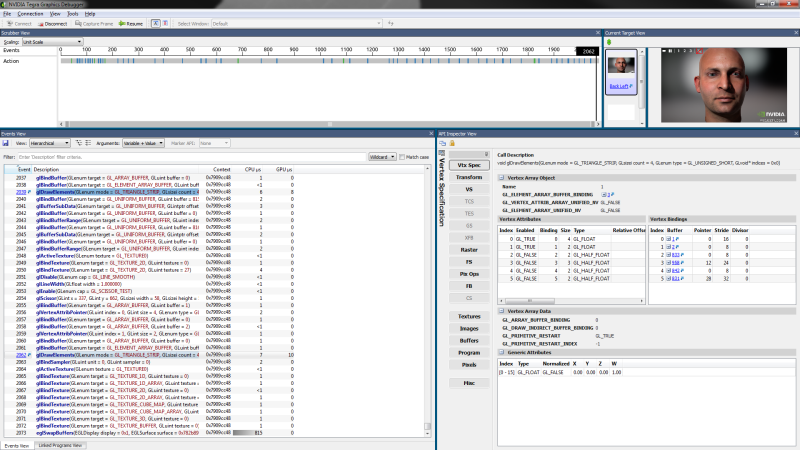Open buffer 833 link in Vertex Bindings
Screen dimensions: 800x450
[675, 255]
